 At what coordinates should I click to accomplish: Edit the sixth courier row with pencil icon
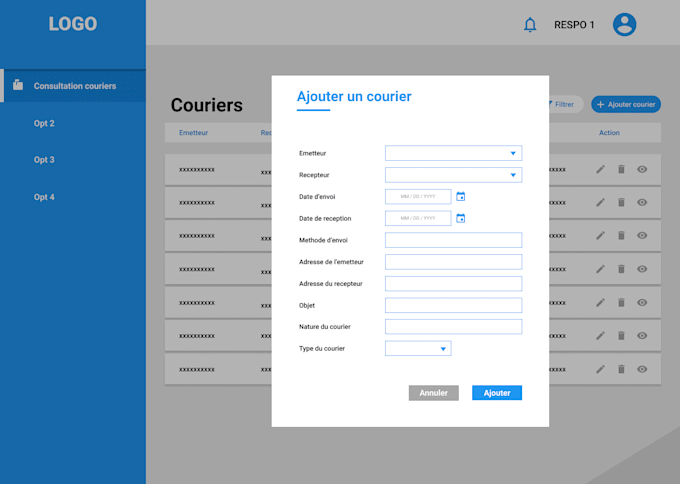tap(600, 336)
